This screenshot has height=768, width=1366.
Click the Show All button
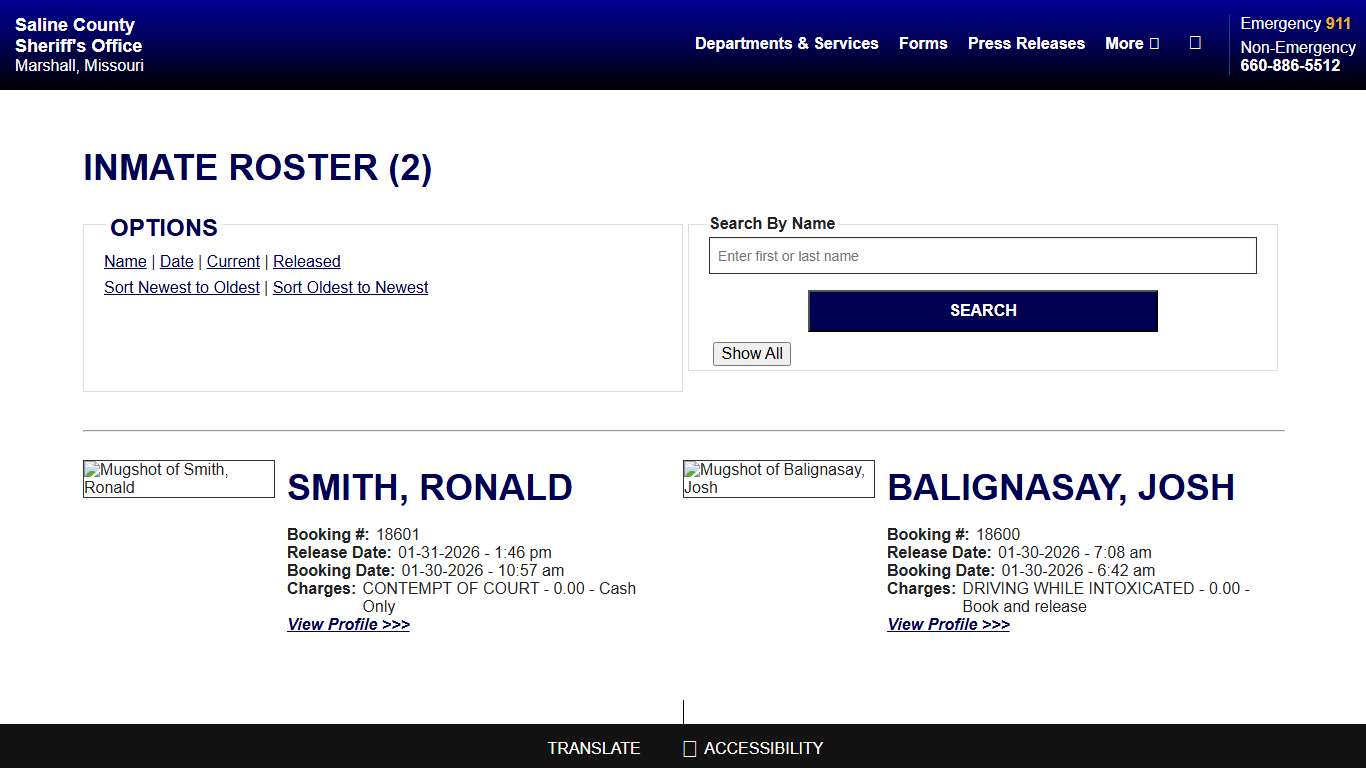[751, 353]
